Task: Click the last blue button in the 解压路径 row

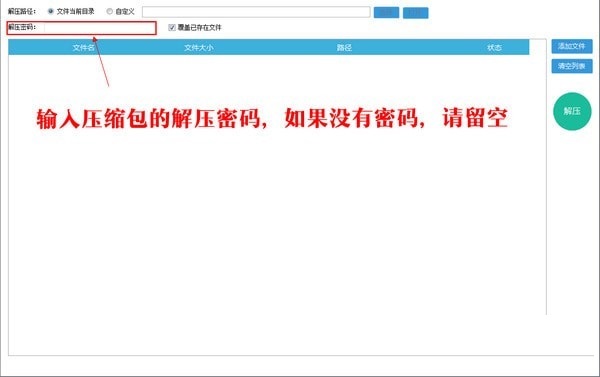Action: [x=416, y=13]
